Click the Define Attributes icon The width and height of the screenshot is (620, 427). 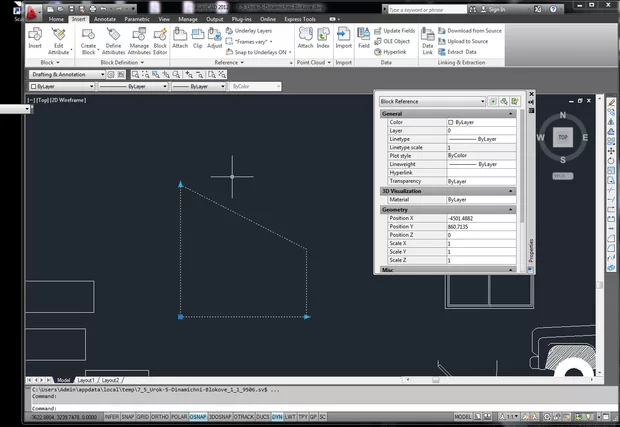113,36
